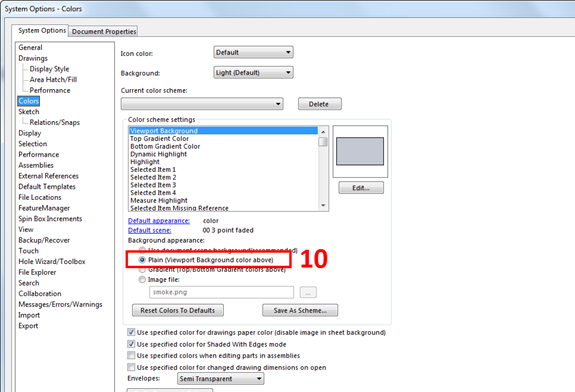Open the Default scene link
Image resolution: width=575 pixels, height=392 pixels.
(x=150, y=230)
